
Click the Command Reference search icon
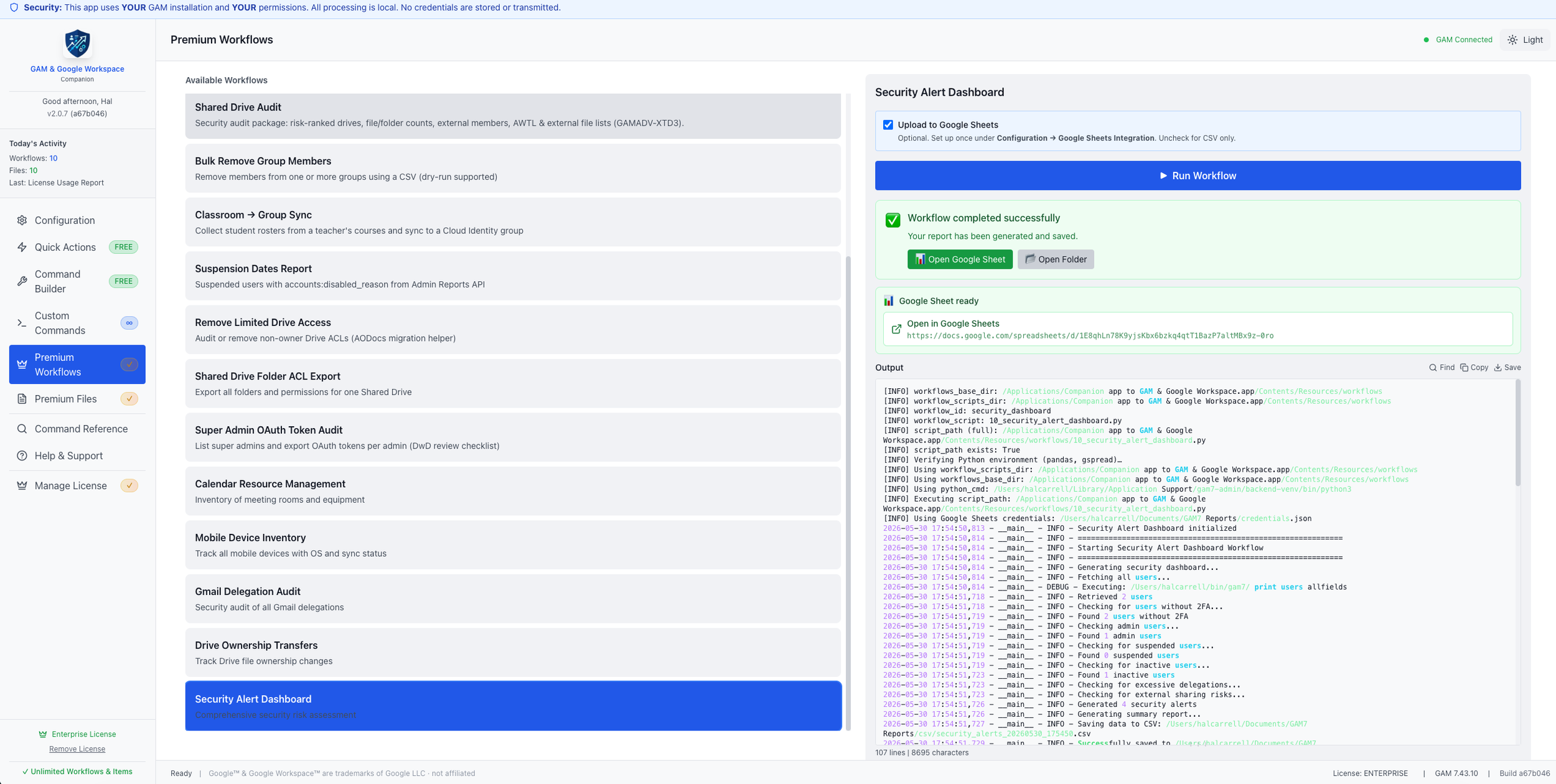22,429
